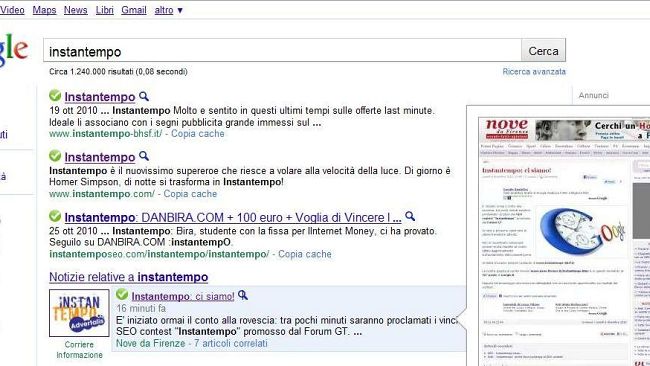Image resolution: width=650 pixels, height=366 pixels.
Task: Open the '7 articoli correlati' link
Action: click(x=230, y=343)
